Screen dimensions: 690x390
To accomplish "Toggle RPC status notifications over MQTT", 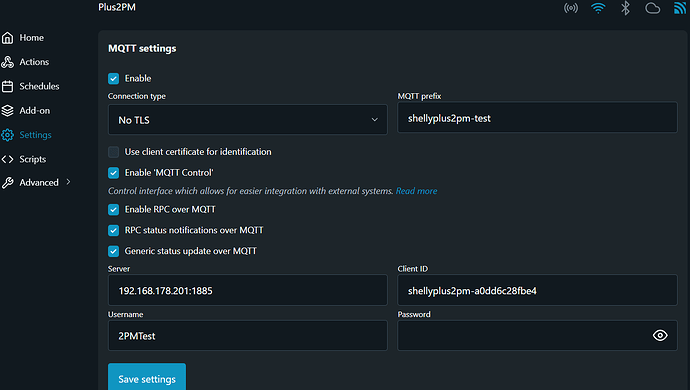I will 114,230.
